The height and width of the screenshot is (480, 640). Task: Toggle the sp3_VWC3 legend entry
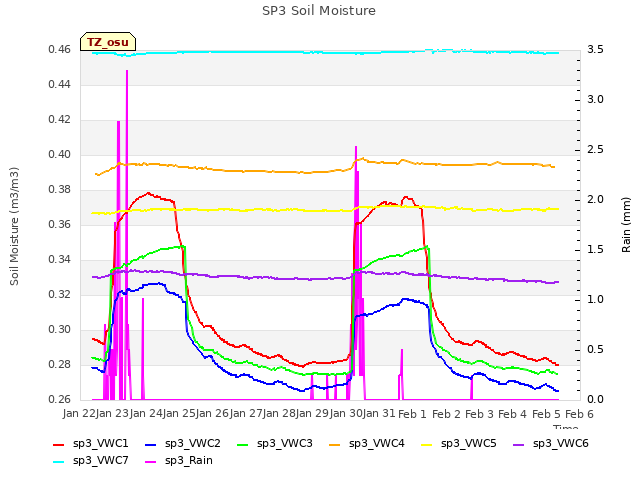275,444
